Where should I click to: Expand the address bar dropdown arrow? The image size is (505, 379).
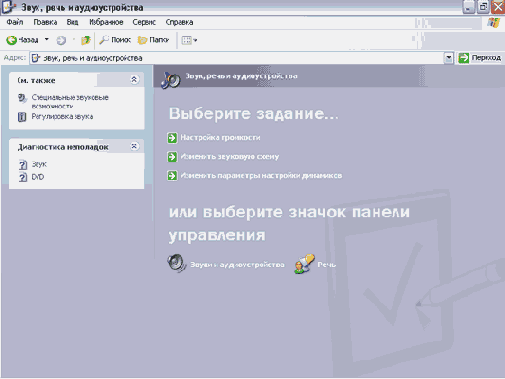449,58
